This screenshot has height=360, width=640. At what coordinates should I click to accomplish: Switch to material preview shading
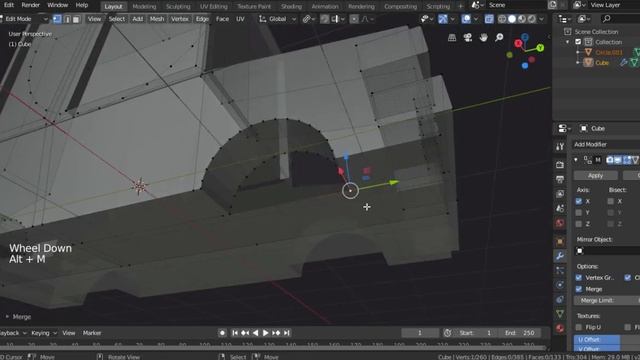pyautogui.click(x=522, y=19)
